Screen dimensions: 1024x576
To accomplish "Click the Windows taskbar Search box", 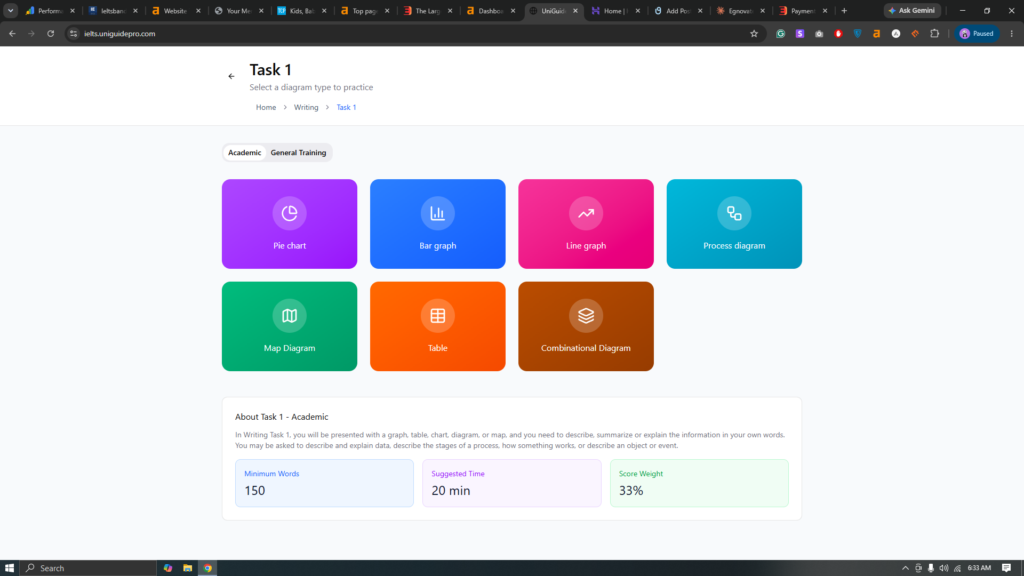I will pyautogui.click(x=88, y=568).
